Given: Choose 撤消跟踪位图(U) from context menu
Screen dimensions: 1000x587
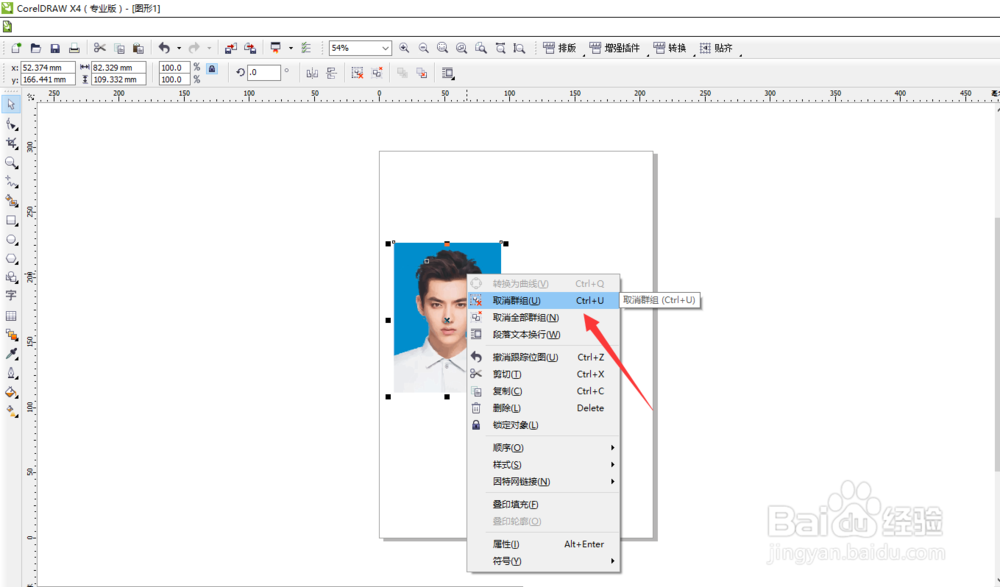Looking at the screenshot, I should pyautogui.click(x=544, y=357).
